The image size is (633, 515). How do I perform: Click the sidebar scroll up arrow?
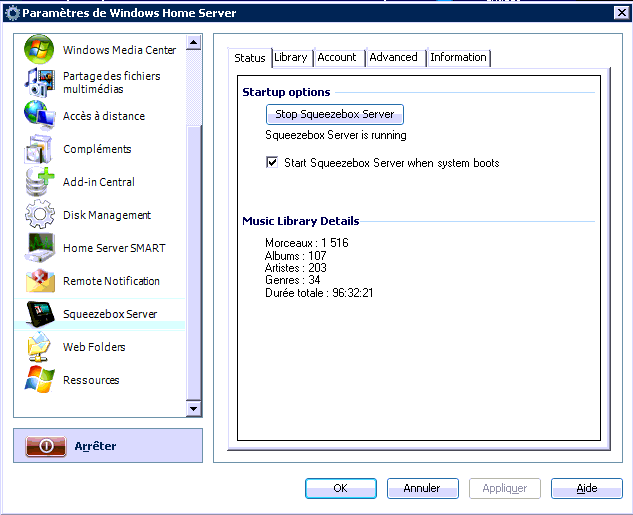(194, 42)
